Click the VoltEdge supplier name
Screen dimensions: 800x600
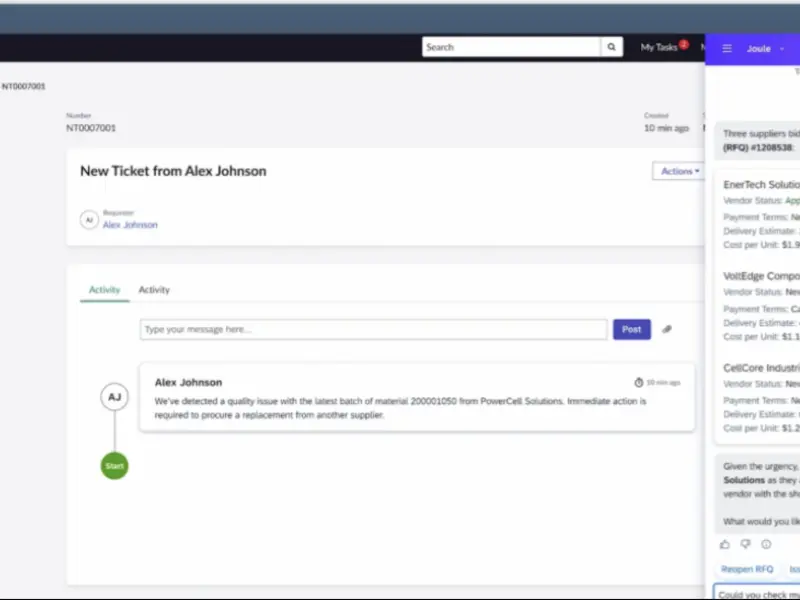tap(761, 276)
